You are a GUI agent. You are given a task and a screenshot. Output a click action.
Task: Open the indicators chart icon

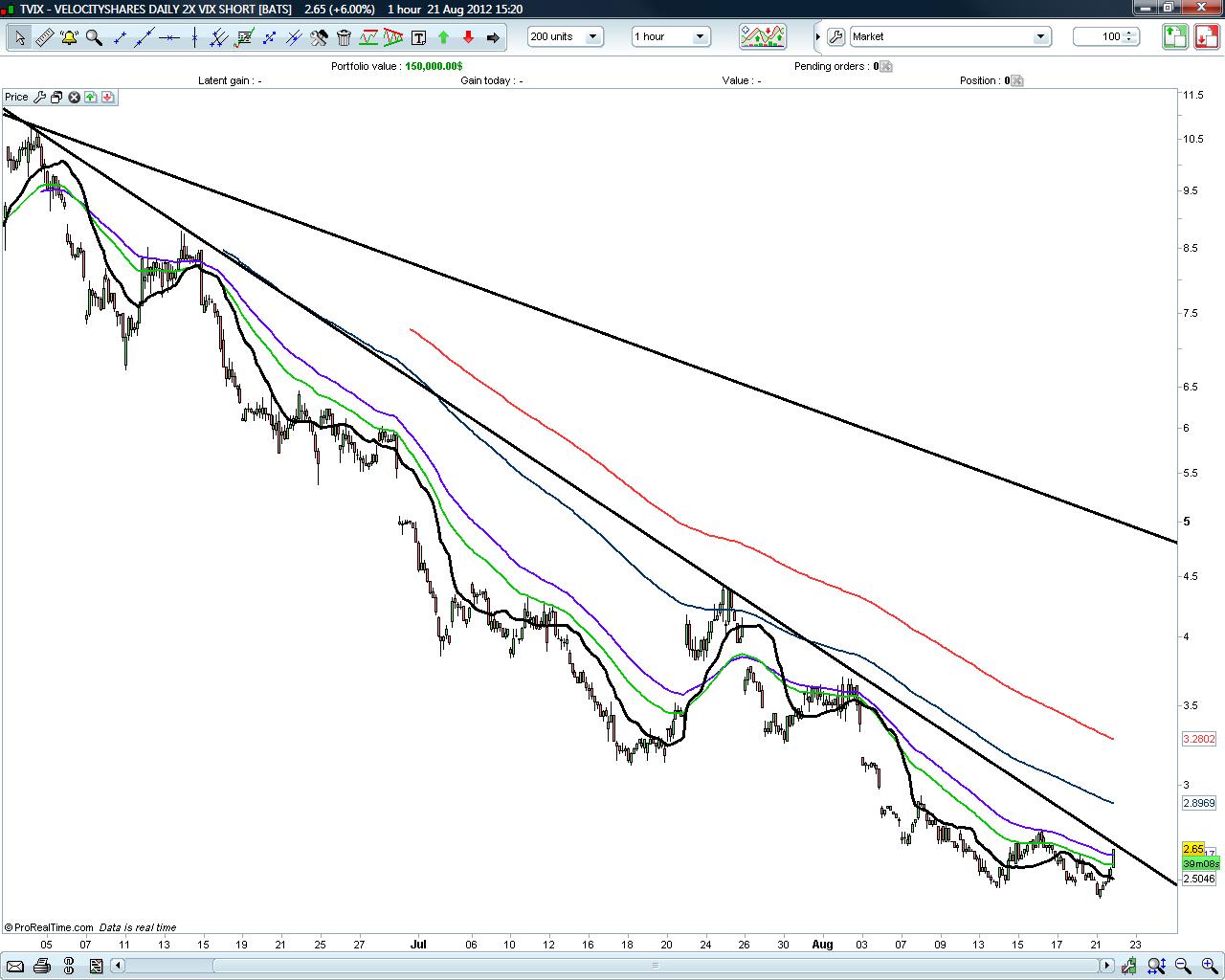pos(763,36)
